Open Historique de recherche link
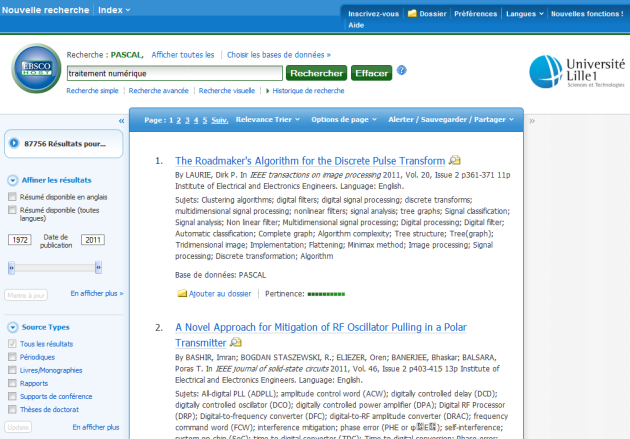The height and width of the screenshot is (439, 630). point(308,91)
